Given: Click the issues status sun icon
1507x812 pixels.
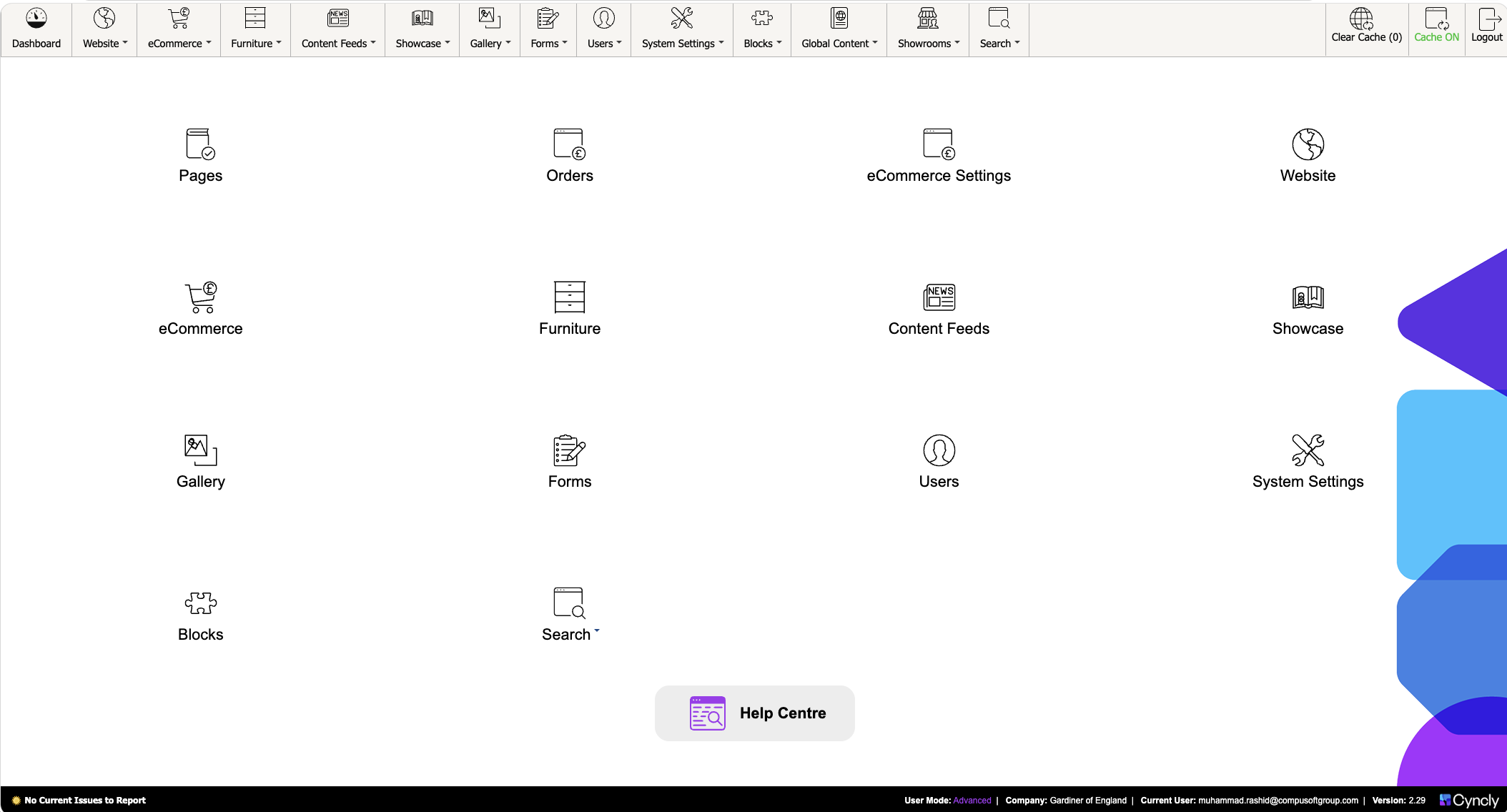Looking at the screenshot, I should click(x=16, y=801).
